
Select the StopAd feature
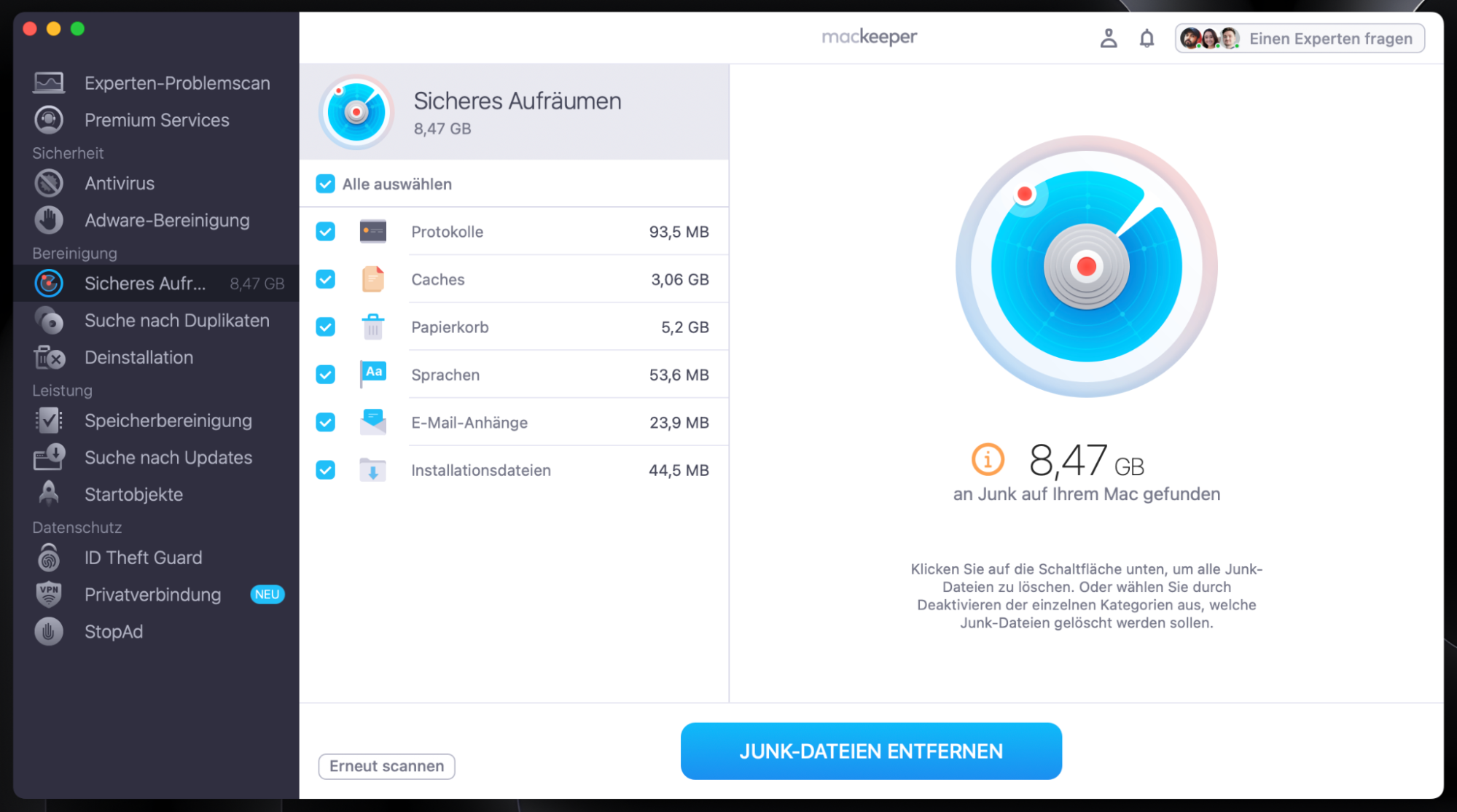click(x=113, y=631)
